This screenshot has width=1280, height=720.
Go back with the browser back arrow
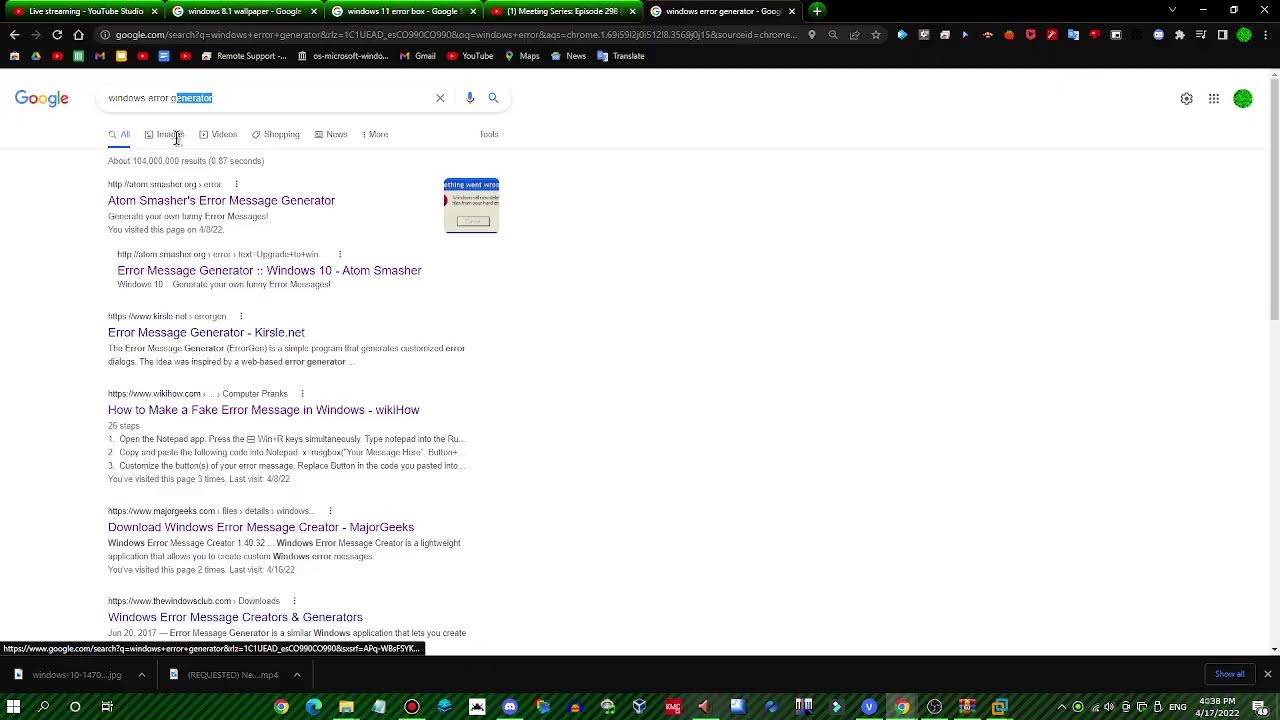(x=14, y=35)
